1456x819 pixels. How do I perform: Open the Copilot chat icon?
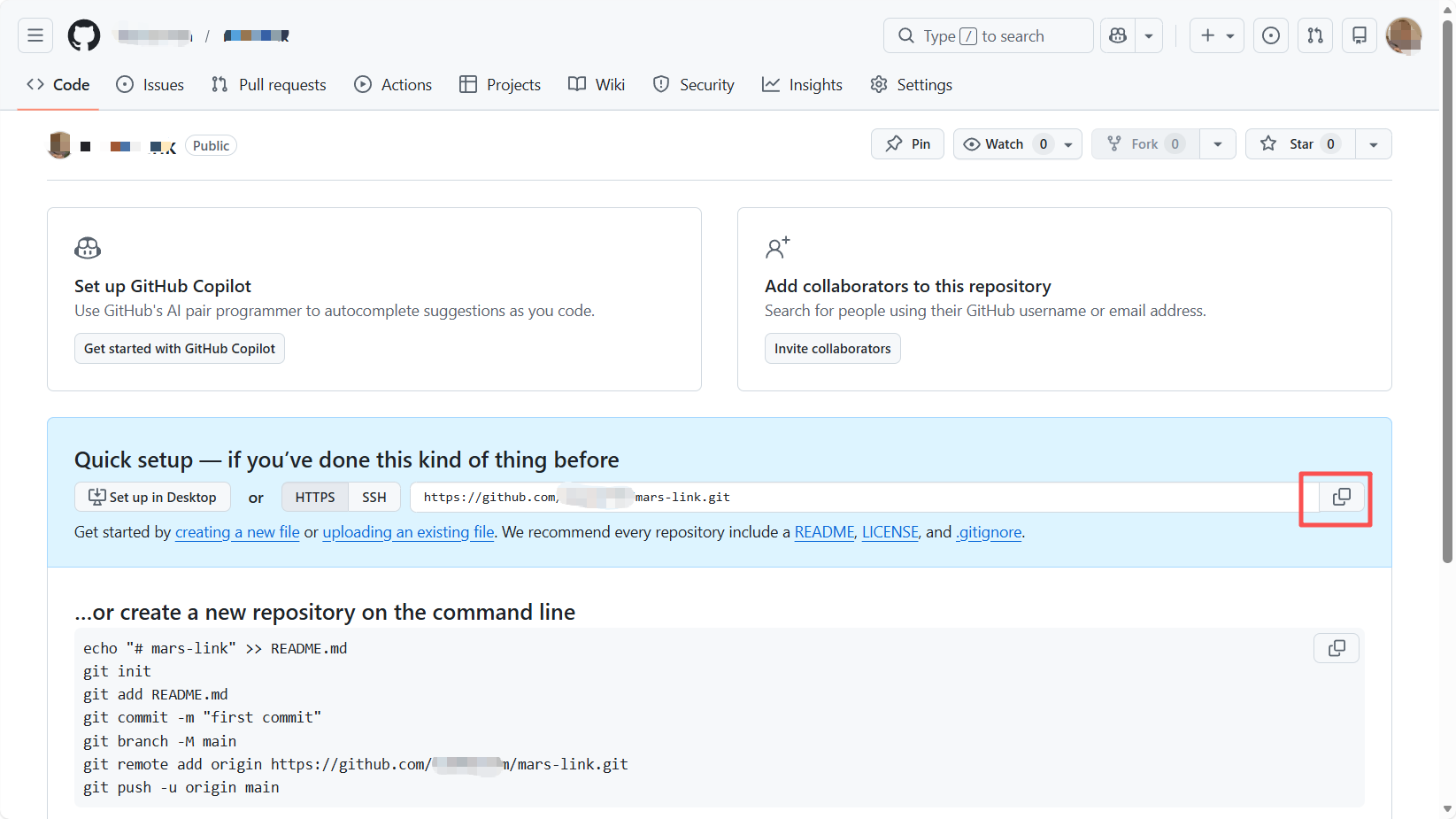(1118, 35)
